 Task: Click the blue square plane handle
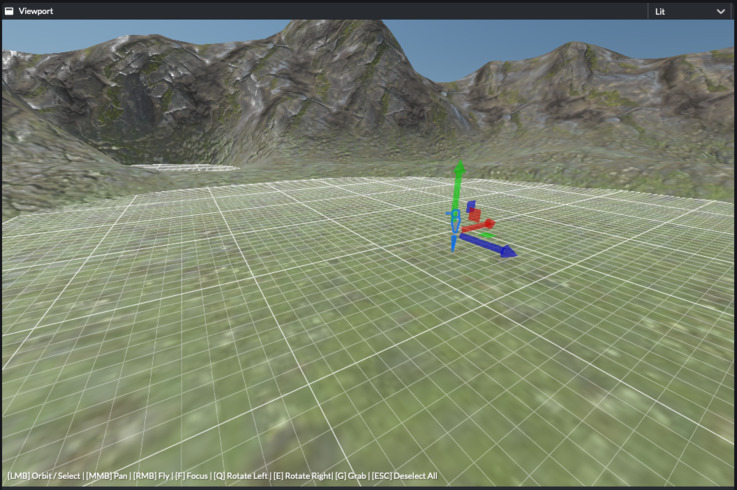pyautogui.click(x=470, y=206)
